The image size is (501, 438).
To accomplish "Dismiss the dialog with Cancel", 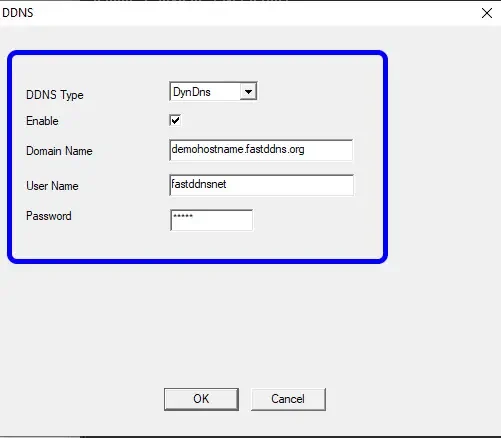I will (288, 399).
